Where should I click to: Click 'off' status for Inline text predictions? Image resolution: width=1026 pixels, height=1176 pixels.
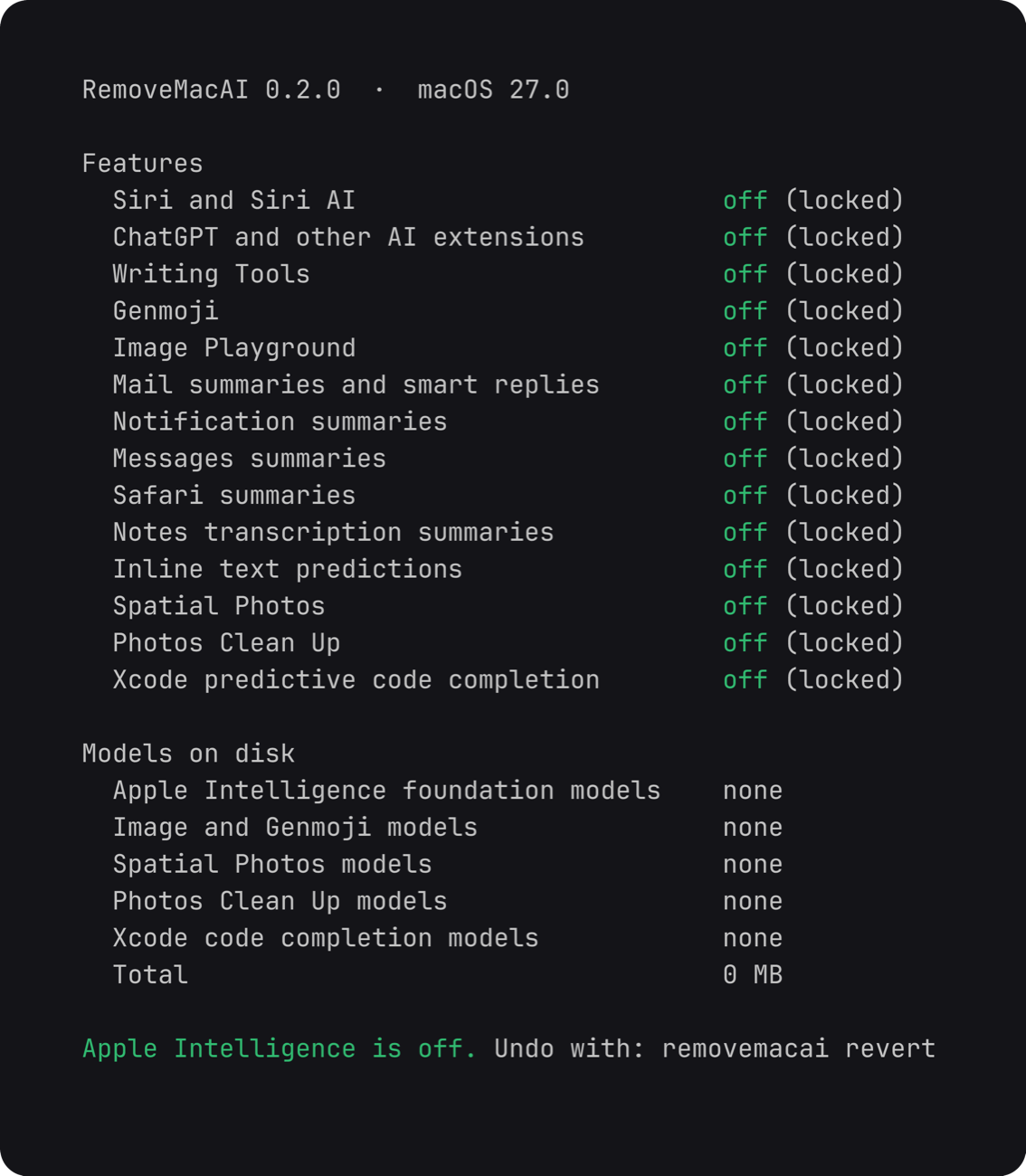(746, 569)
